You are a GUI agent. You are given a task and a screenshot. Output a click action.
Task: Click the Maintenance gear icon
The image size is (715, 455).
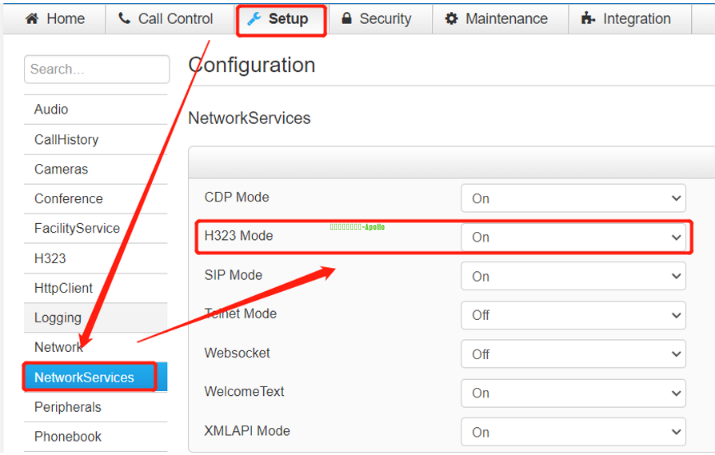click(451, 19)
